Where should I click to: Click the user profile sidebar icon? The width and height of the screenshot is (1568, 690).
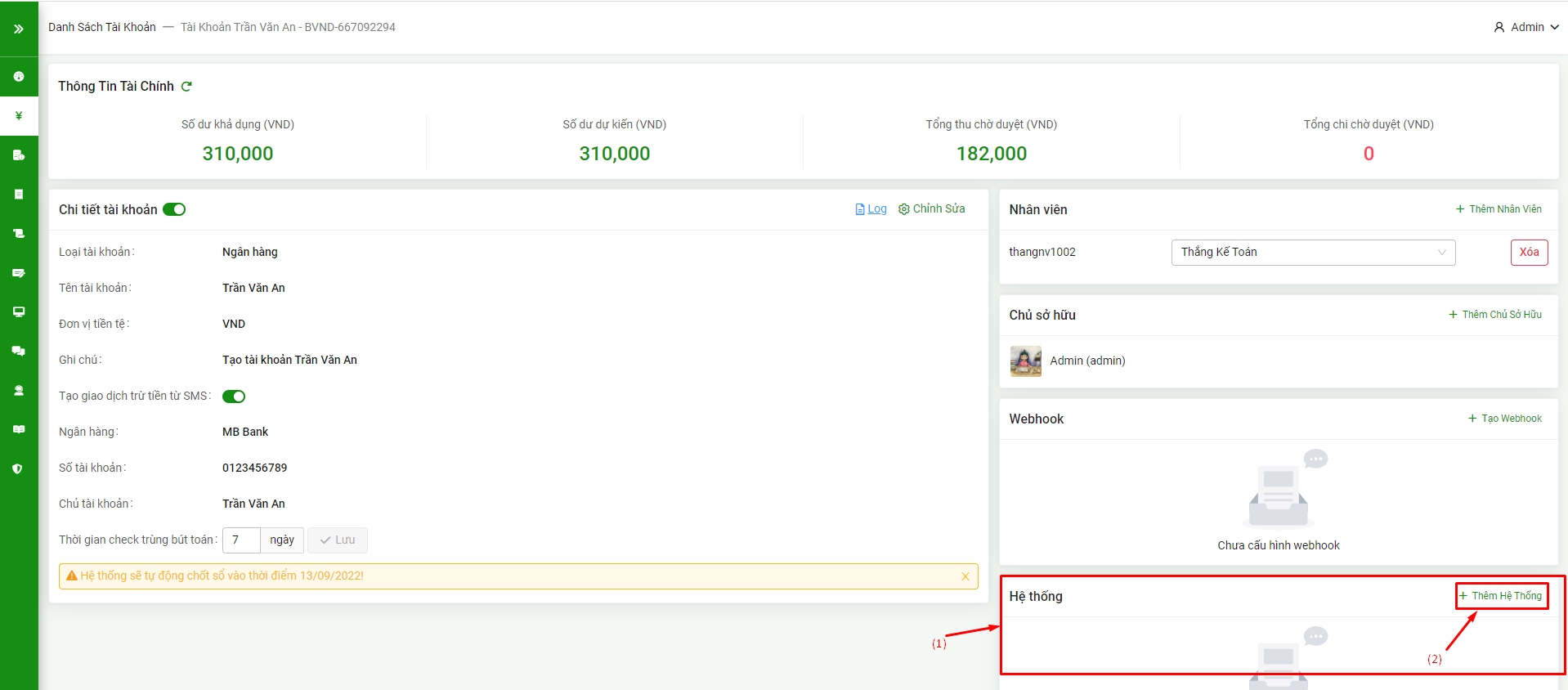[19, 390]
